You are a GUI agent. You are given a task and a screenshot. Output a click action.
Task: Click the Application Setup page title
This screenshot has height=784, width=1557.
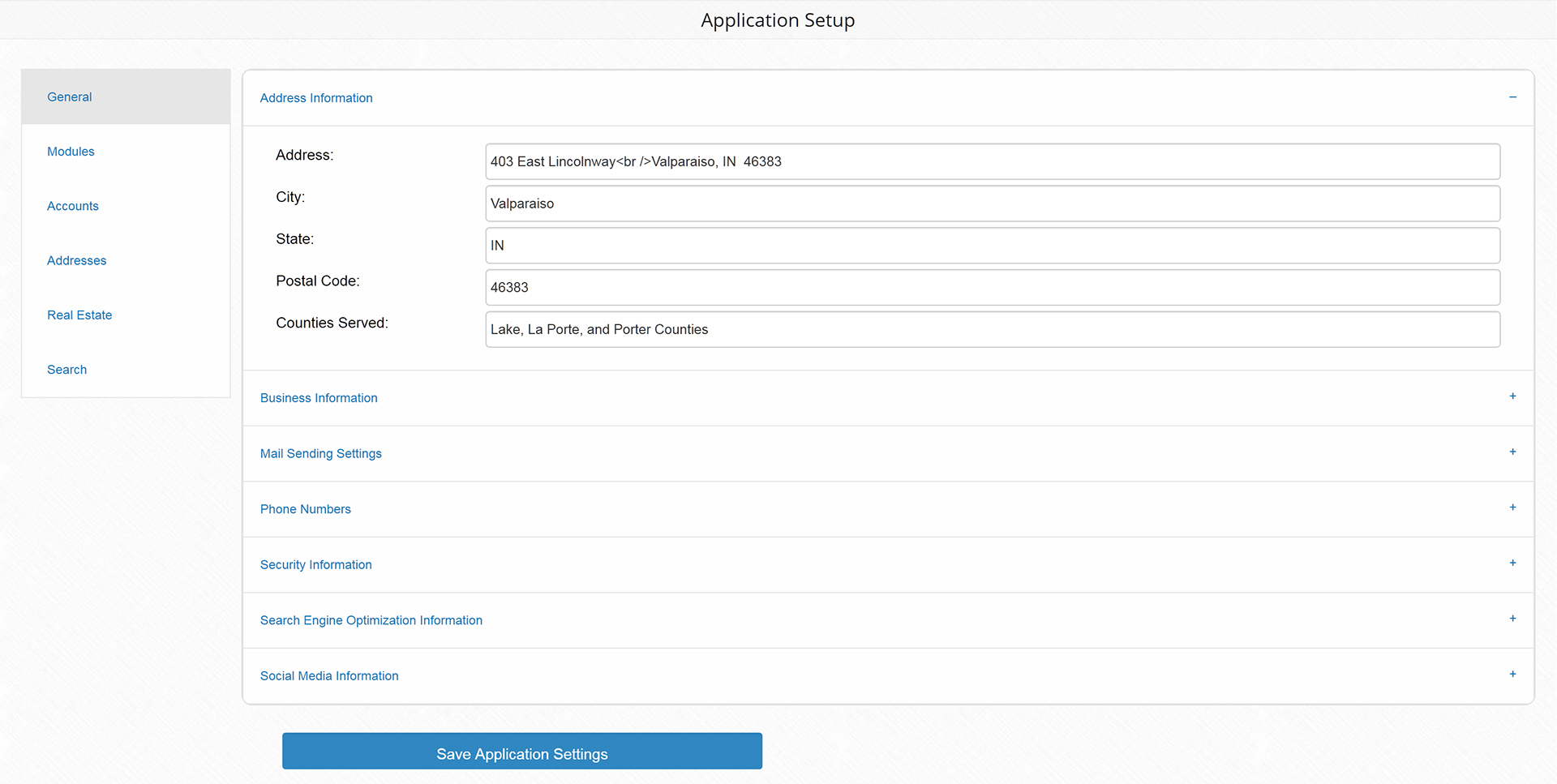778,20
